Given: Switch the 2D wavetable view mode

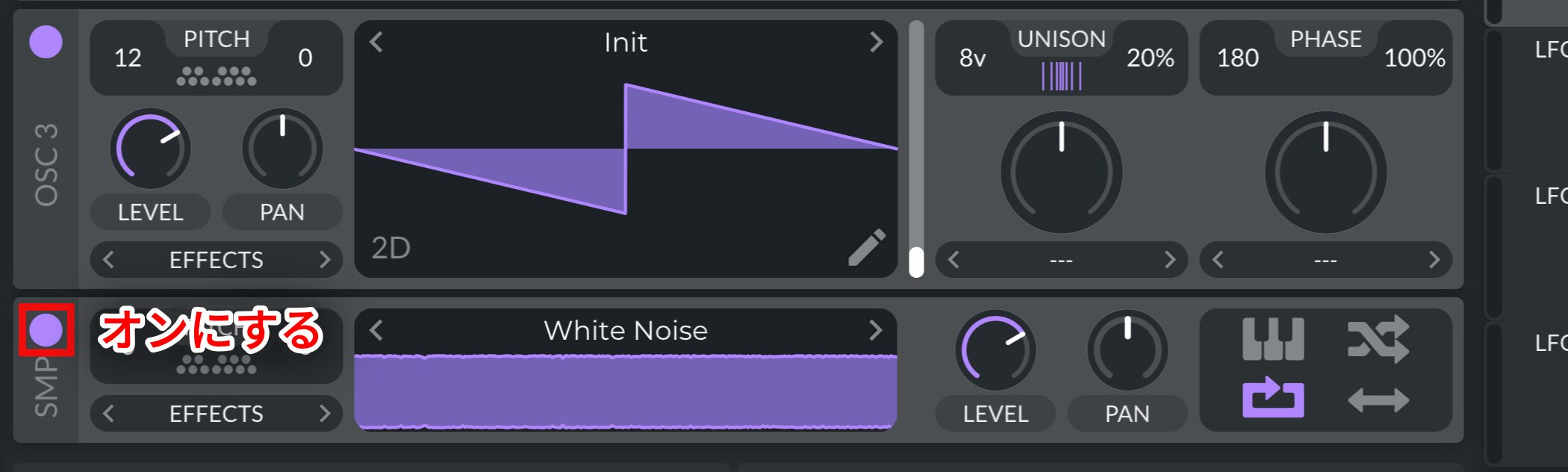Looking at the screenshot, I should [391, 248].
